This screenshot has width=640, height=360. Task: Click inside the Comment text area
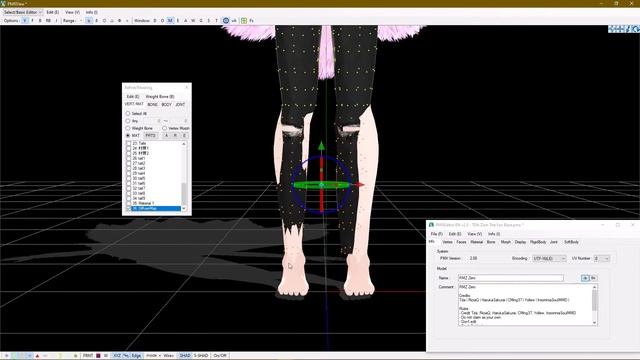coord(525,305)
